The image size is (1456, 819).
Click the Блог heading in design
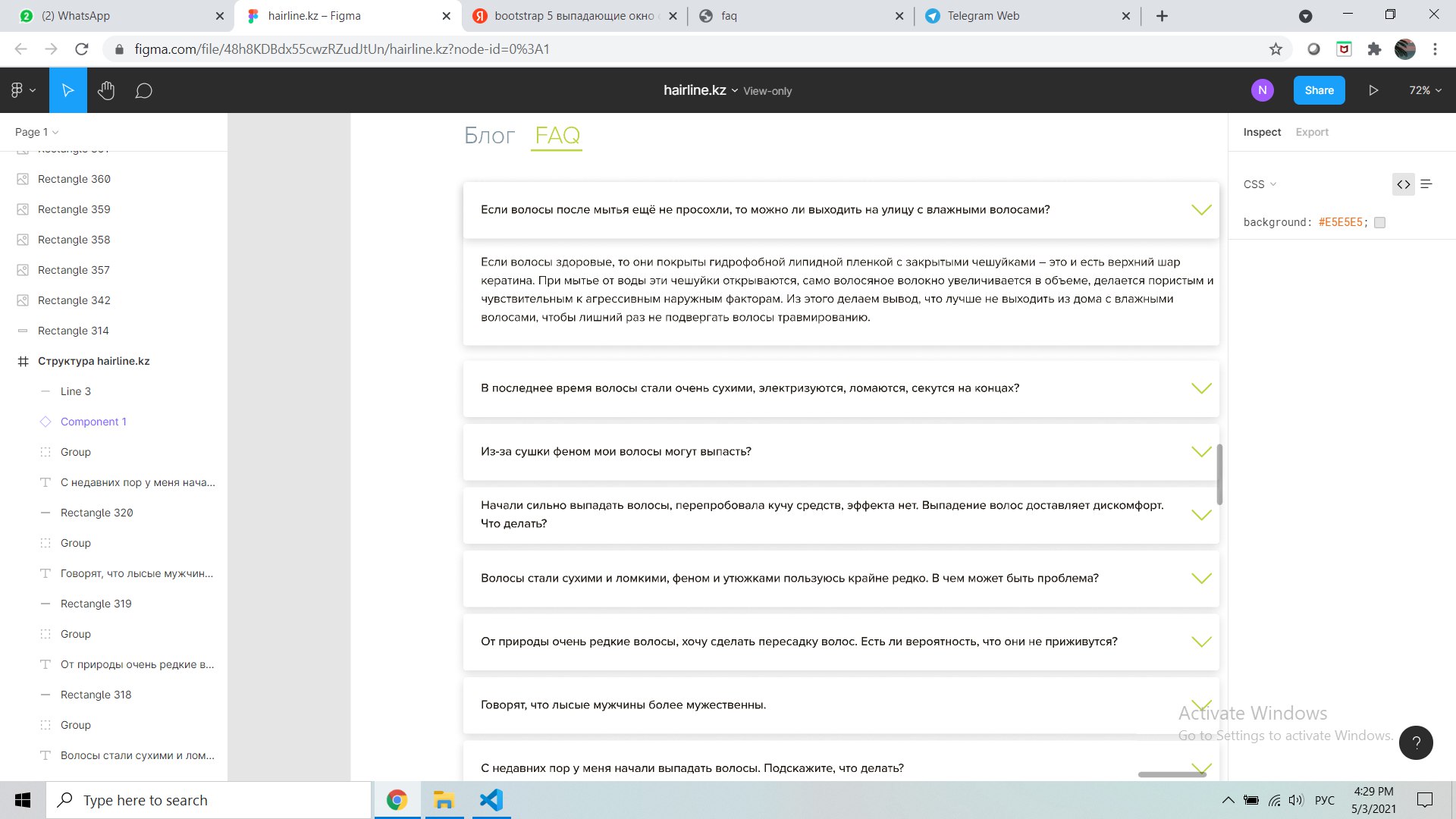[x=489, y=135]
